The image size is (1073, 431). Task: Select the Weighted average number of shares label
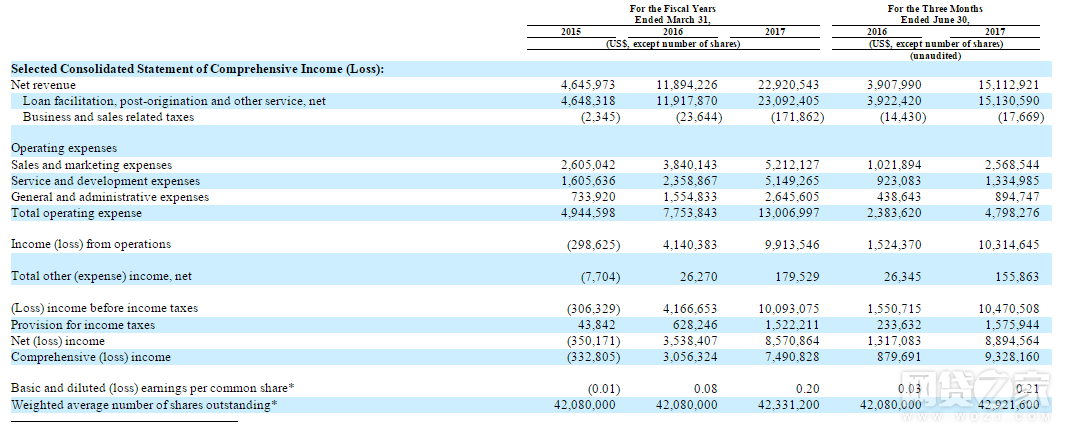click(x=144, y=405)
